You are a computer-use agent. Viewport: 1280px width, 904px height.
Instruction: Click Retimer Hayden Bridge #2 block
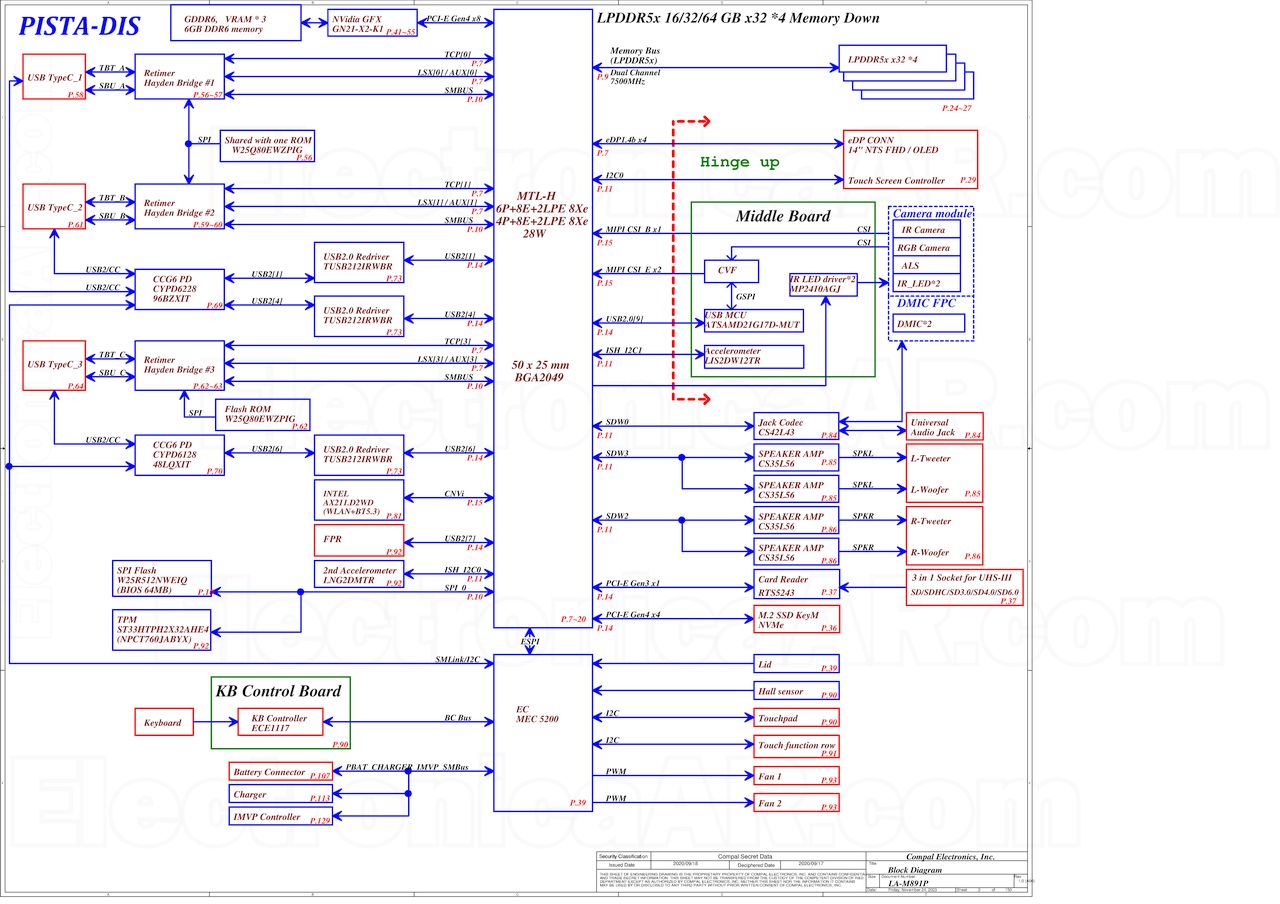[x=180, y=206]
